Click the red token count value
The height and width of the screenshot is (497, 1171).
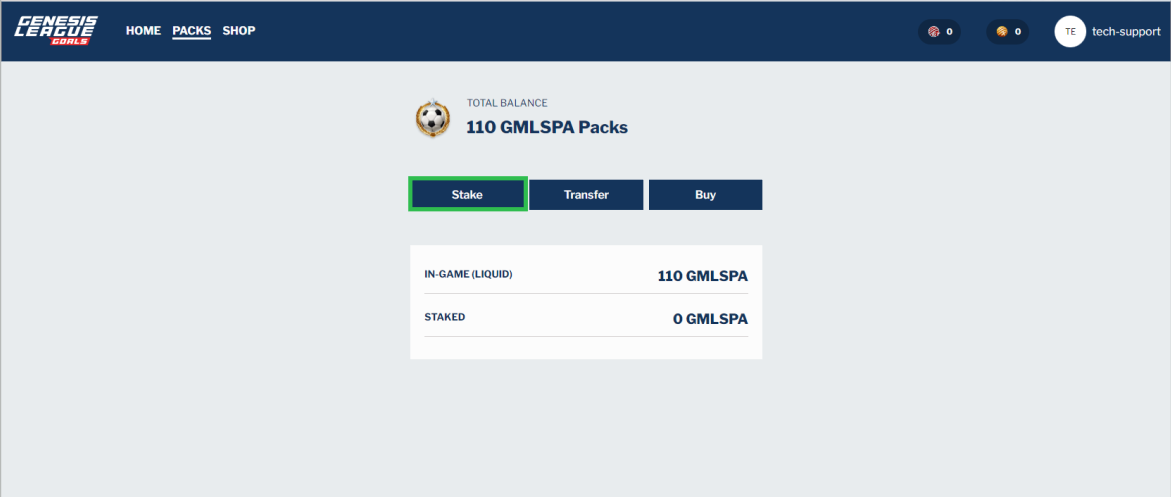coord(949,32)
